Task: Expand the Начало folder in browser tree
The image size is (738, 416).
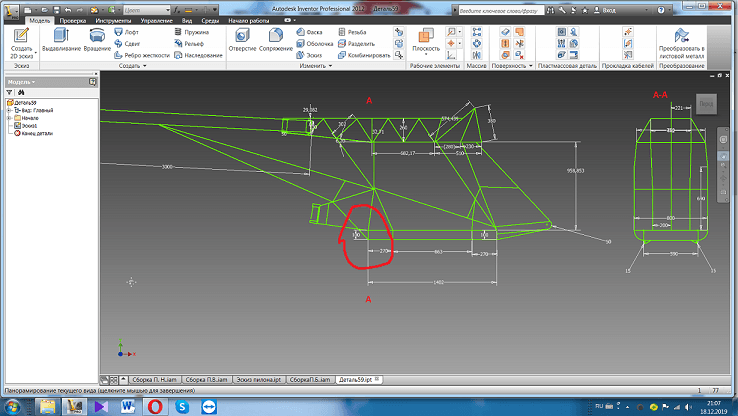Action: 8,117
